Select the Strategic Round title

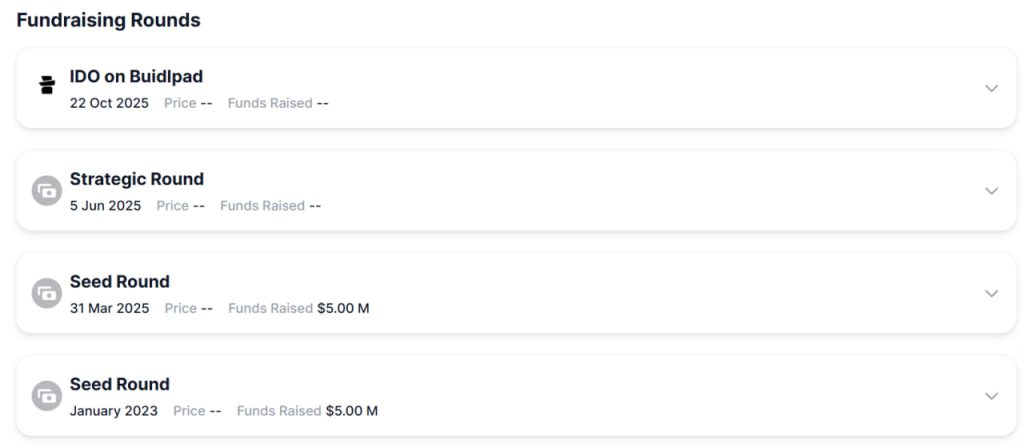pos(136,179)
